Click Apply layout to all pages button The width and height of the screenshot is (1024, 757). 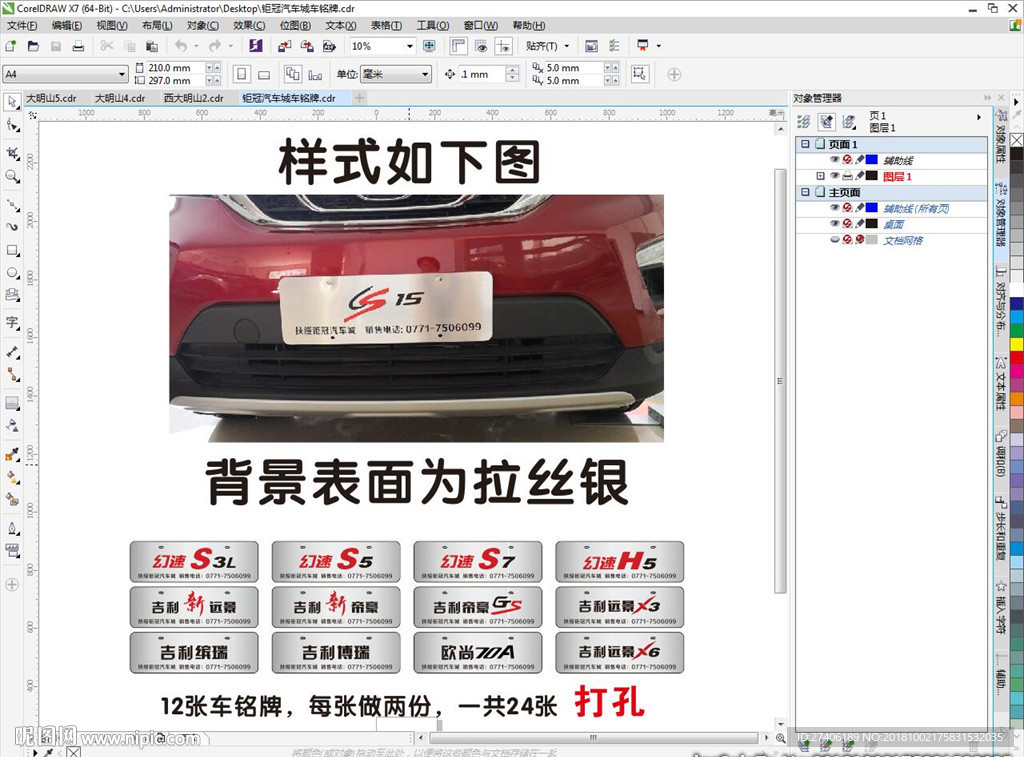coord(293,74)
